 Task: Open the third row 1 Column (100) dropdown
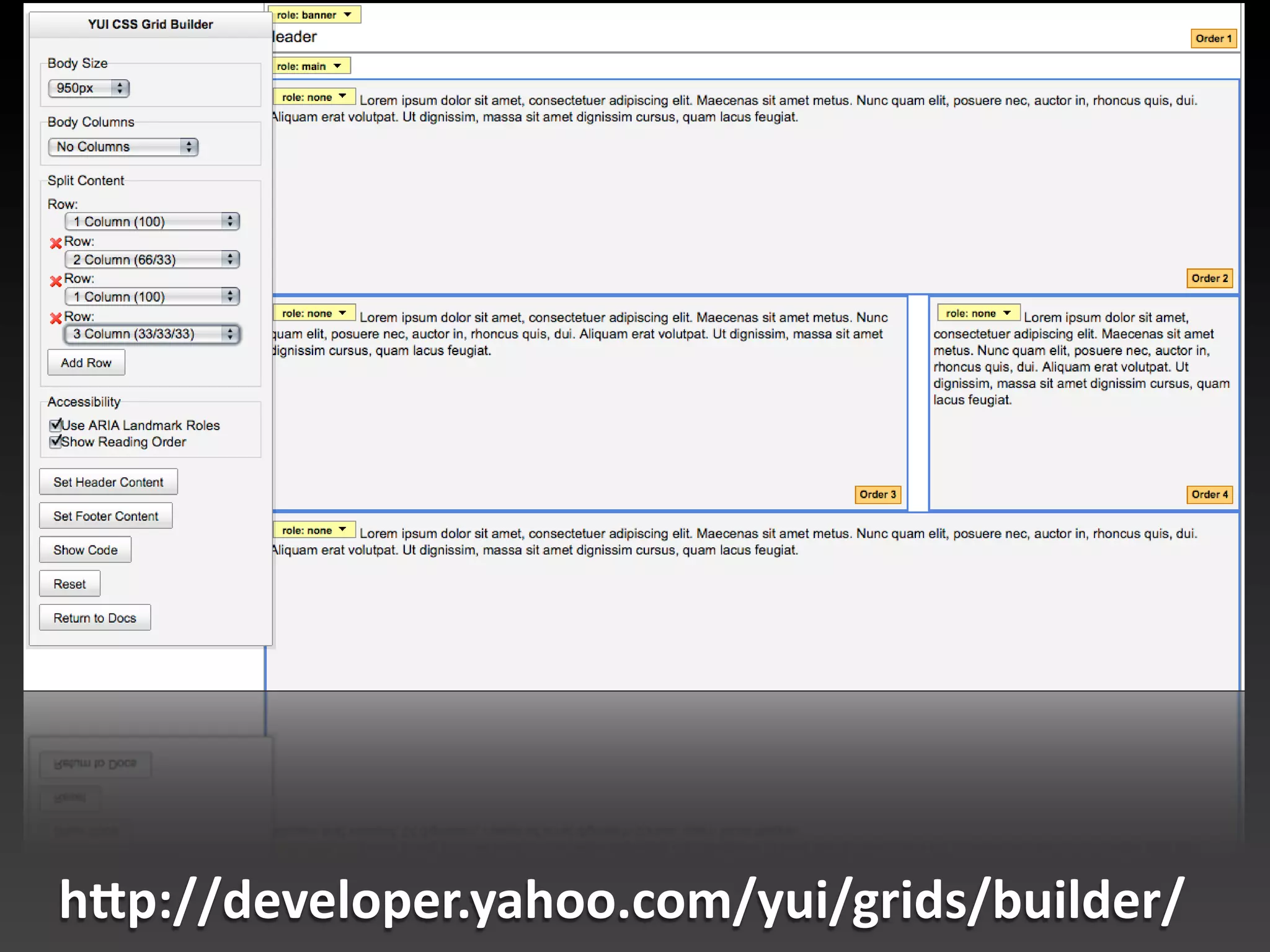152,296
